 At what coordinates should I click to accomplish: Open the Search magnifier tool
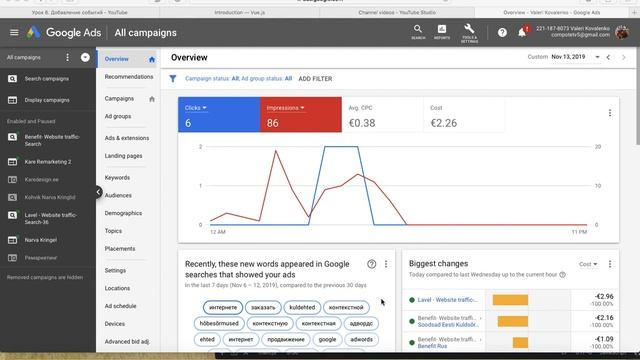click(x=418, y=32)
